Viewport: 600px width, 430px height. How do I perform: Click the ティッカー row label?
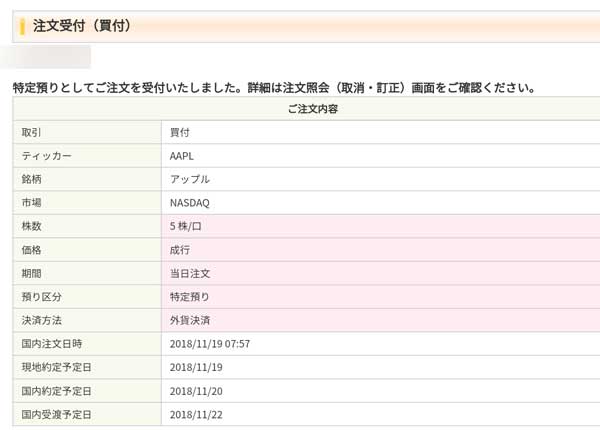[x=46, y=156]
